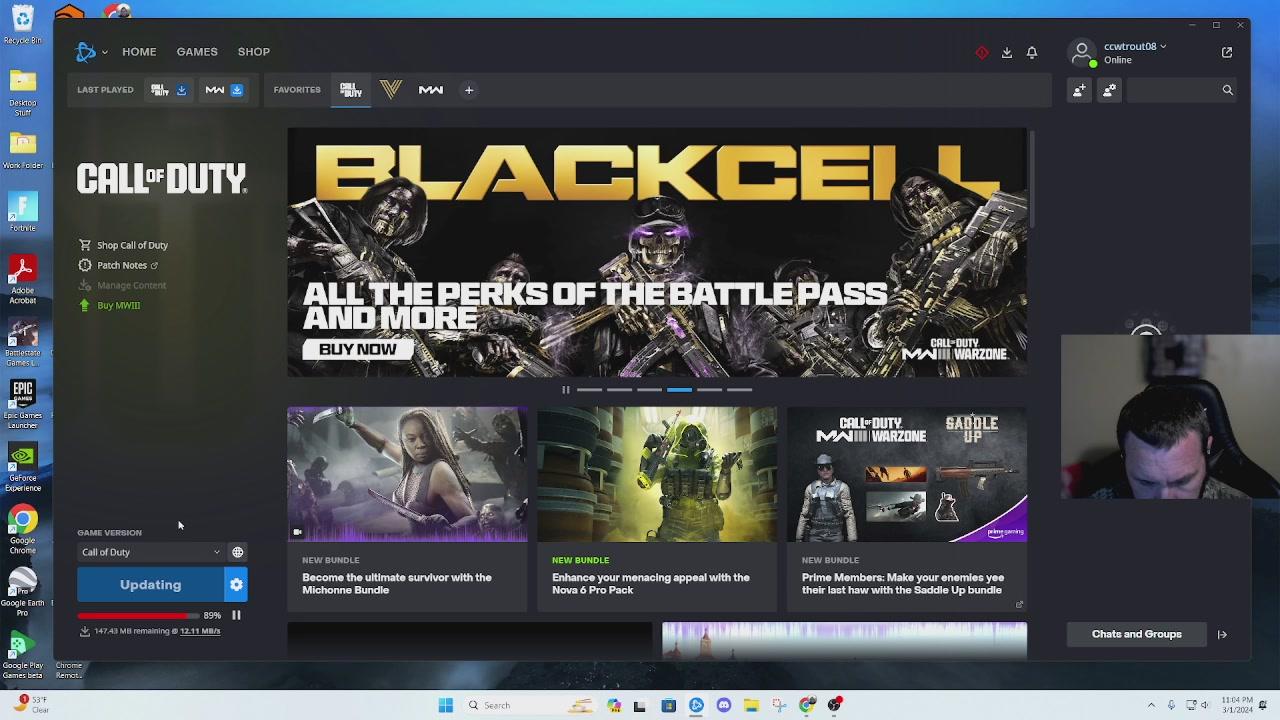Open the SHOP tab

254,52
